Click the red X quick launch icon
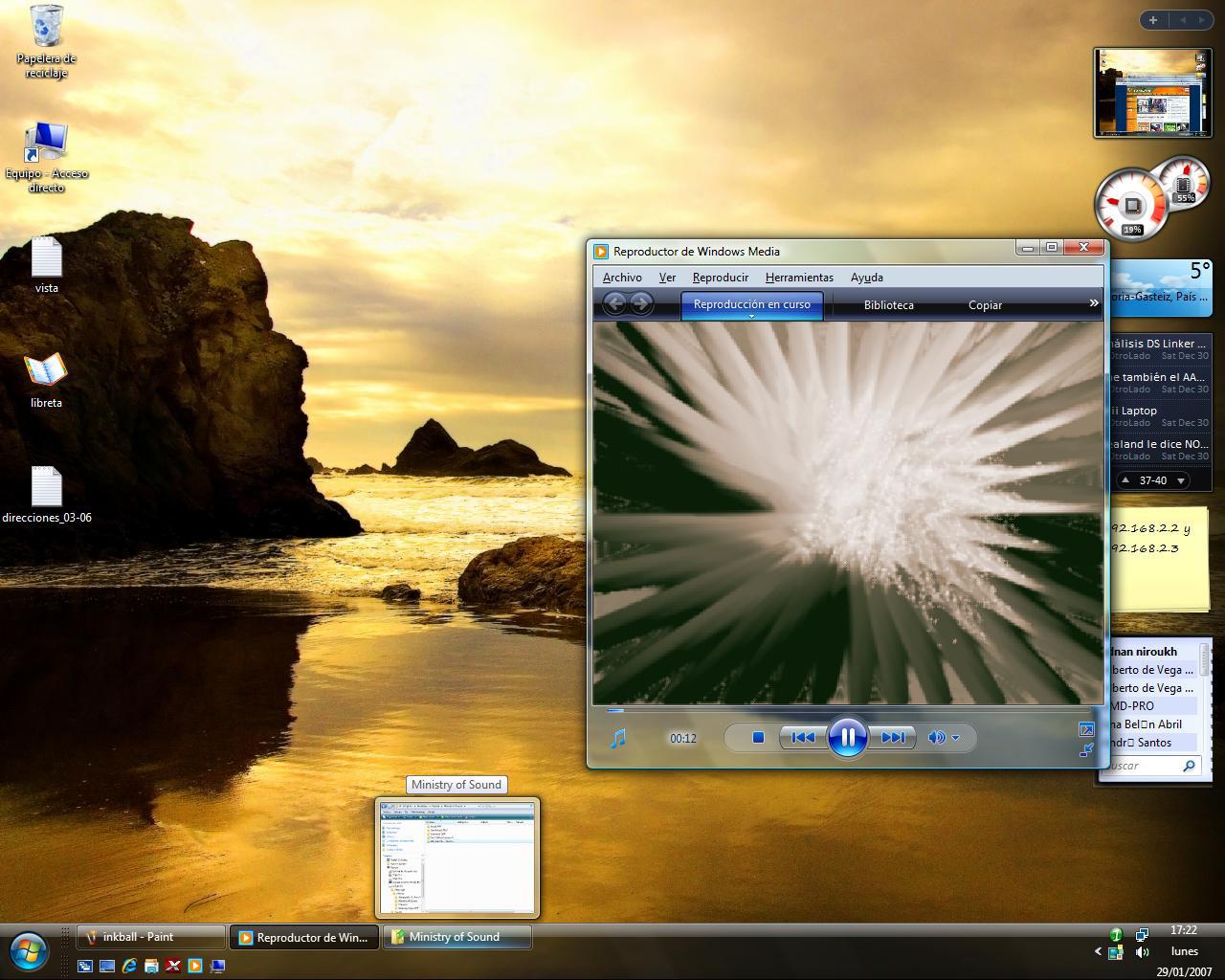The image size is (1225, 980). 173,966
